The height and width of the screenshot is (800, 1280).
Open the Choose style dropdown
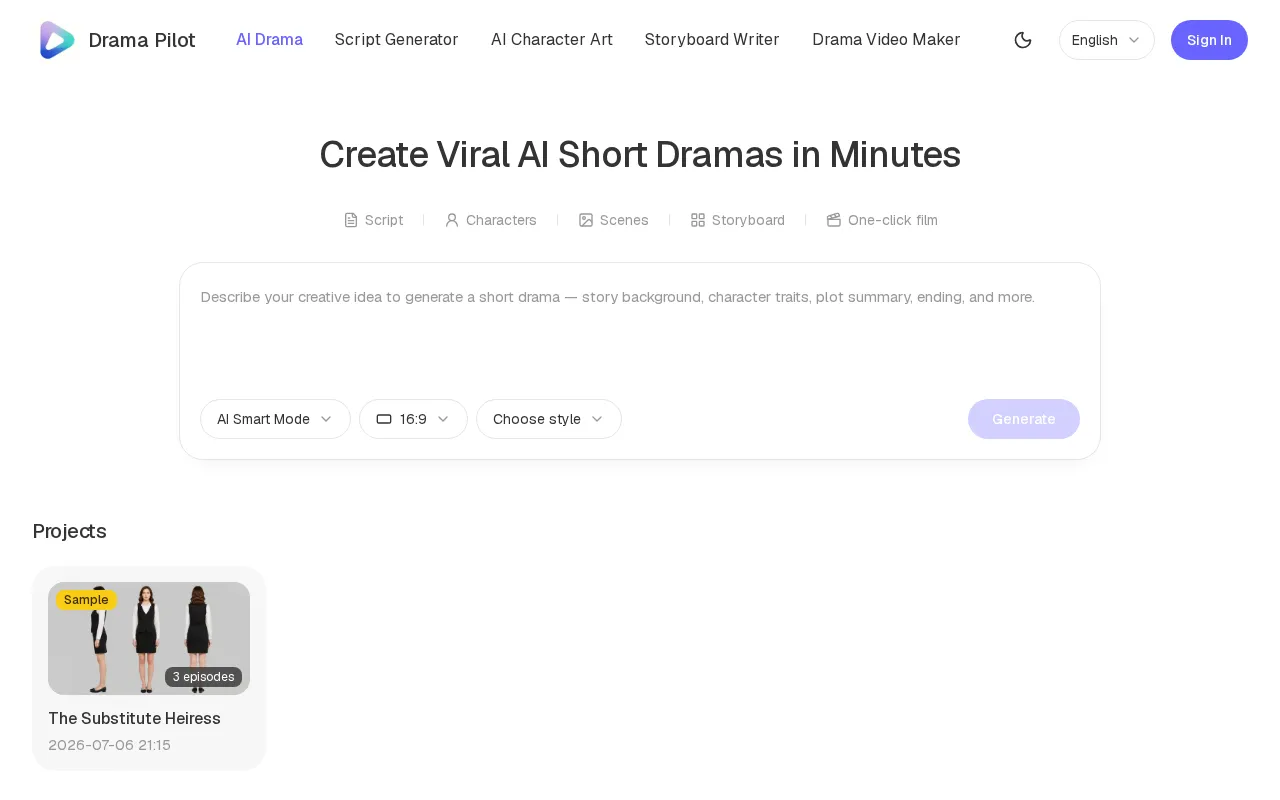(549, 419)
